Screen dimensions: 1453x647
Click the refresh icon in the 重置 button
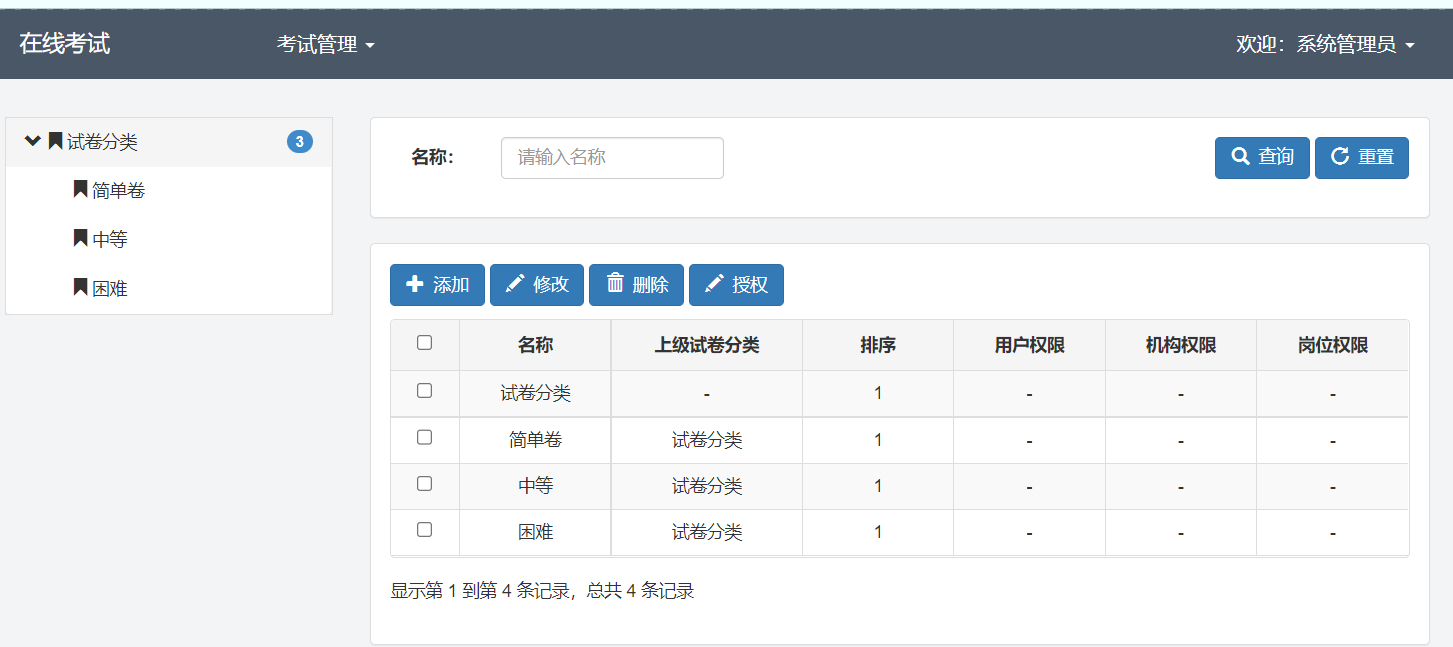pos(1340,157)
